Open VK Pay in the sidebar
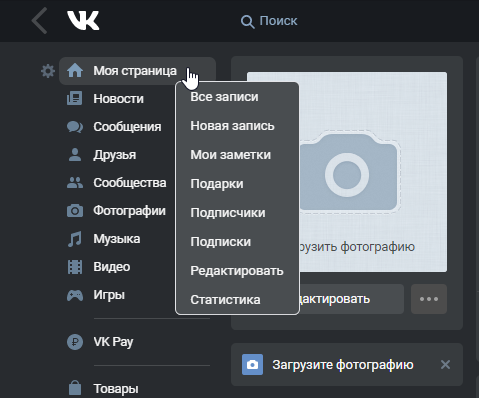This screenshot has width=479, height=398. (113, 342)
